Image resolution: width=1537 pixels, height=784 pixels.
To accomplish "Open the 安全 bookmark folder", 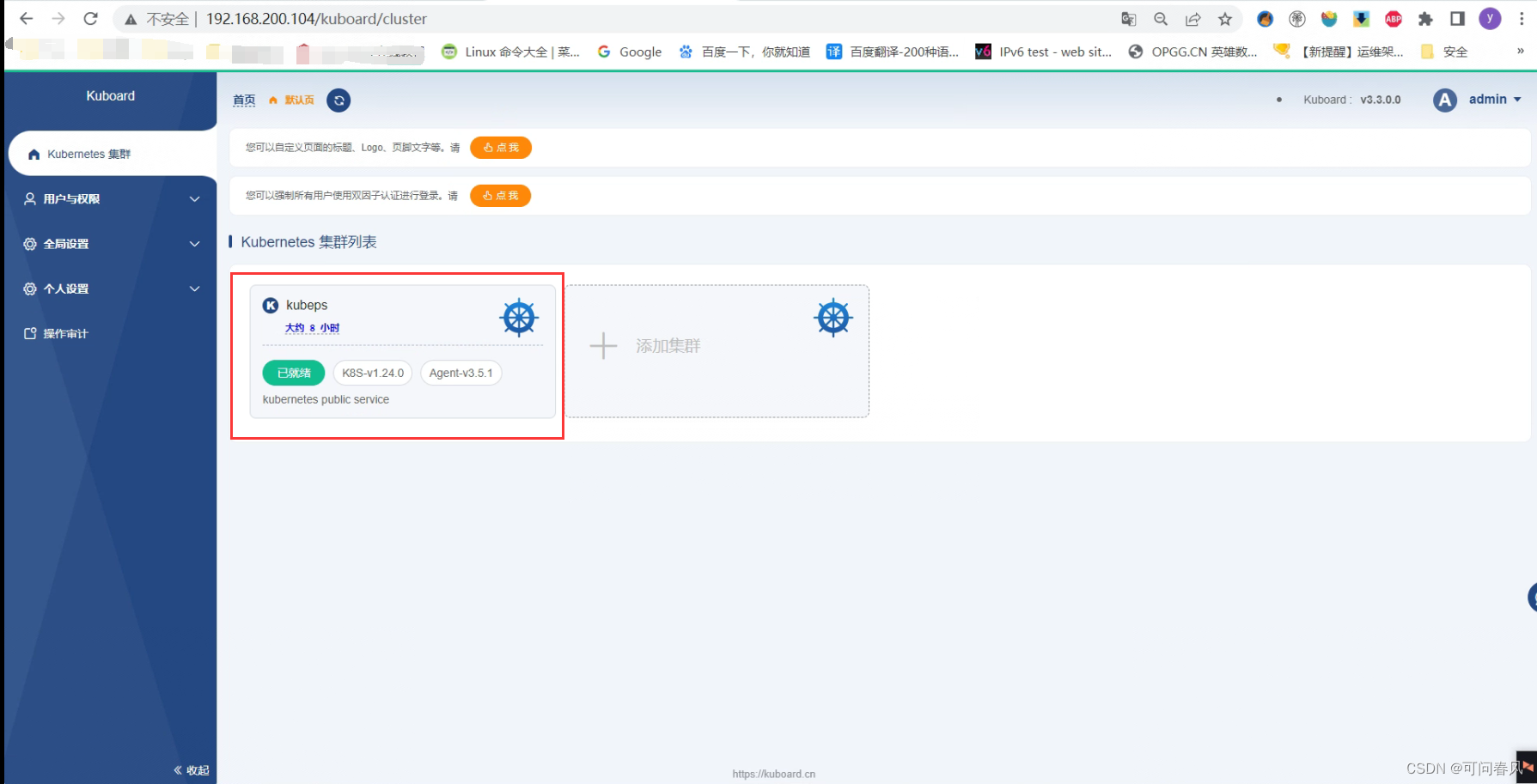I will point(1444,52).
